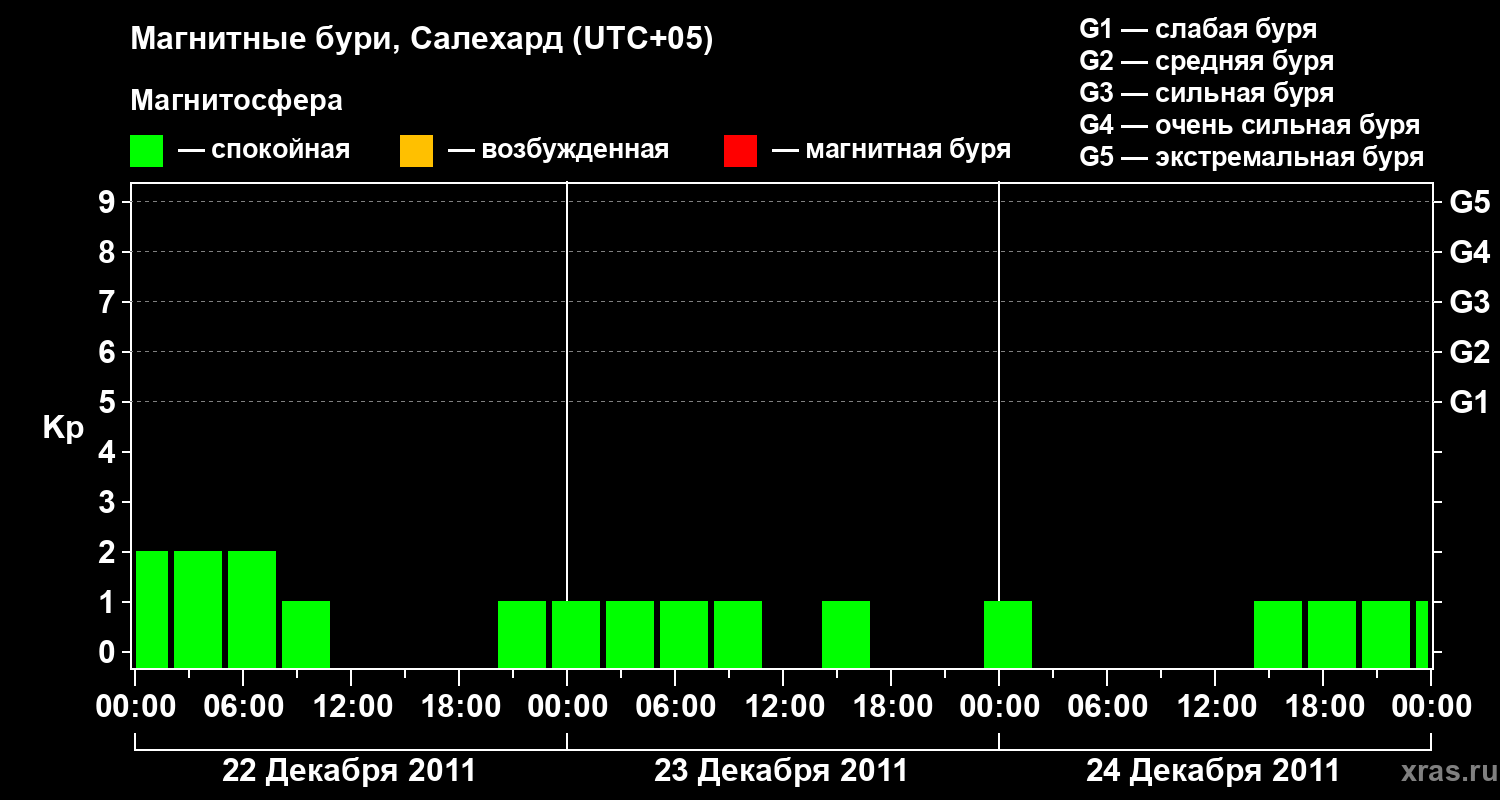The width and height of the screenshot is (1500, 800).
Task: Click the Kp value 2 on the left axis
Action: [x=109, y=552]
